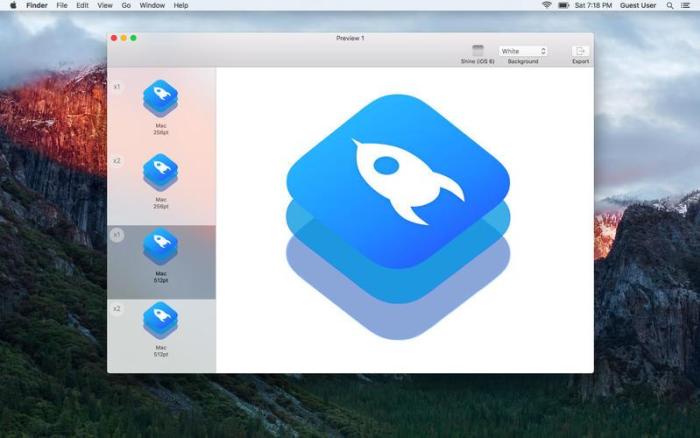Open Notification Center list icon
700x438 pixels.
pos(685,5)
